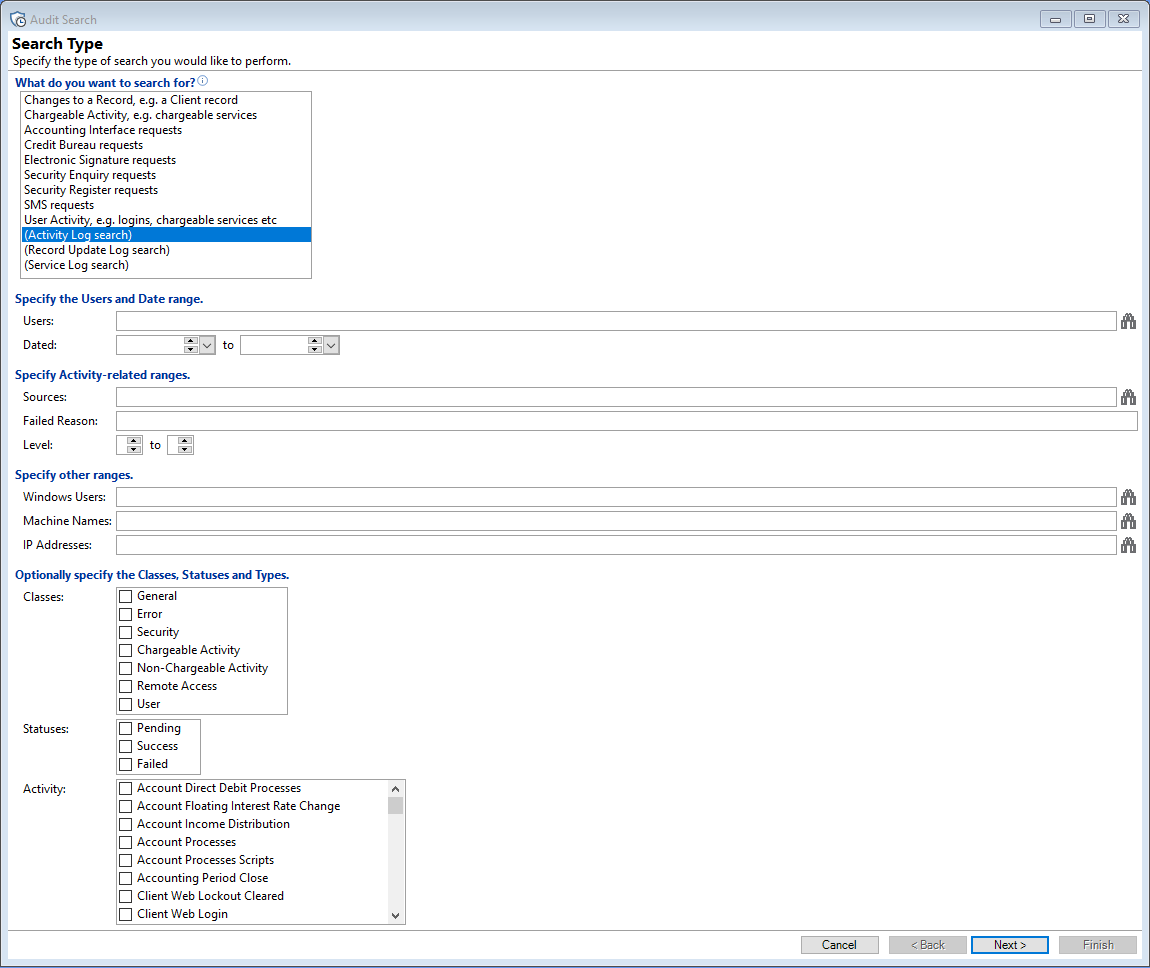This screenshot has width=1150, height=968.
Task: Click the Cancel button
Action: click(x=839, y=945)
